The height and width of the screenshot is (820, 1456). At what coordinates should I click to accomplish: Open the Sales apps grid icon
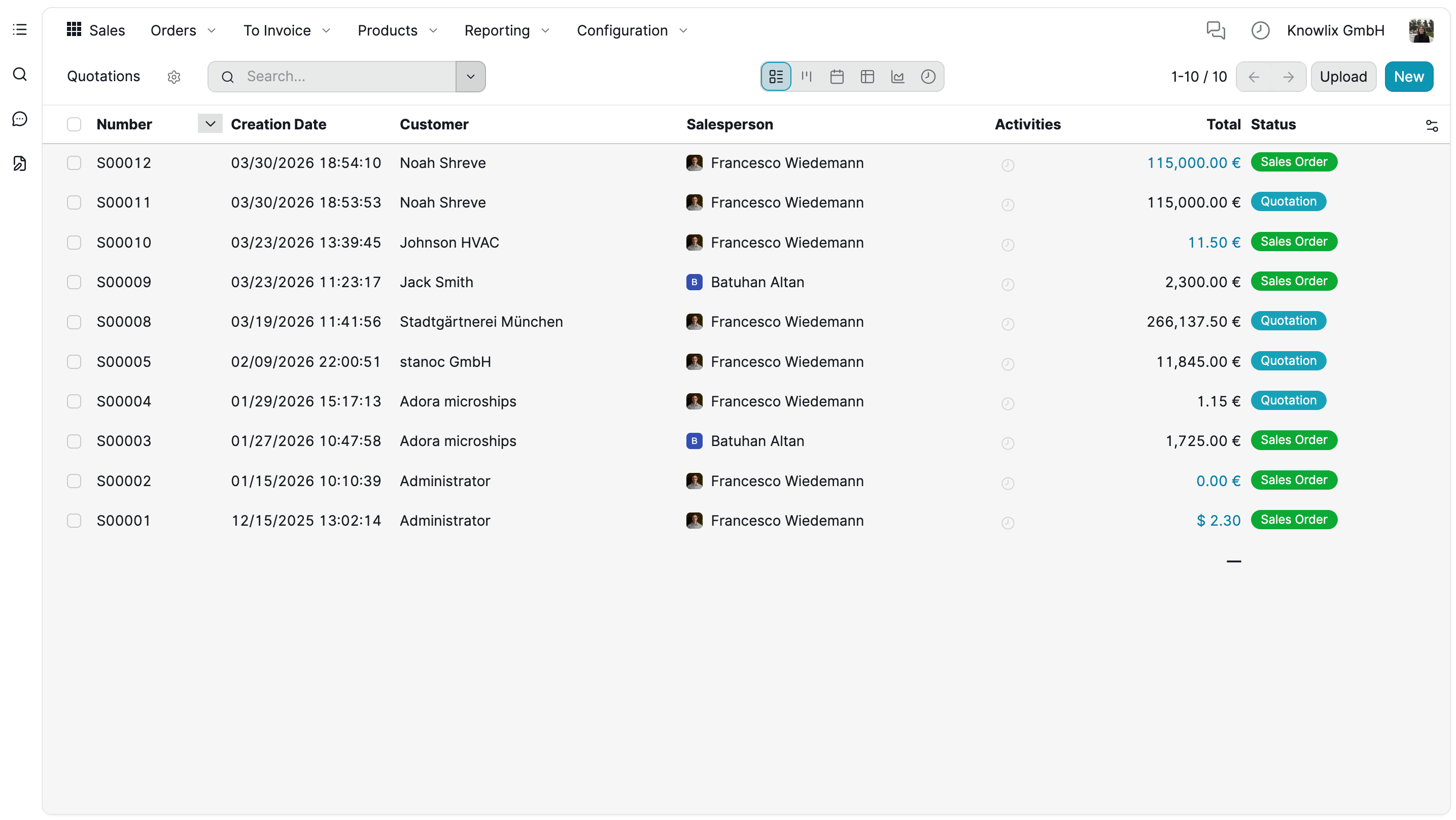click(74, 29)
